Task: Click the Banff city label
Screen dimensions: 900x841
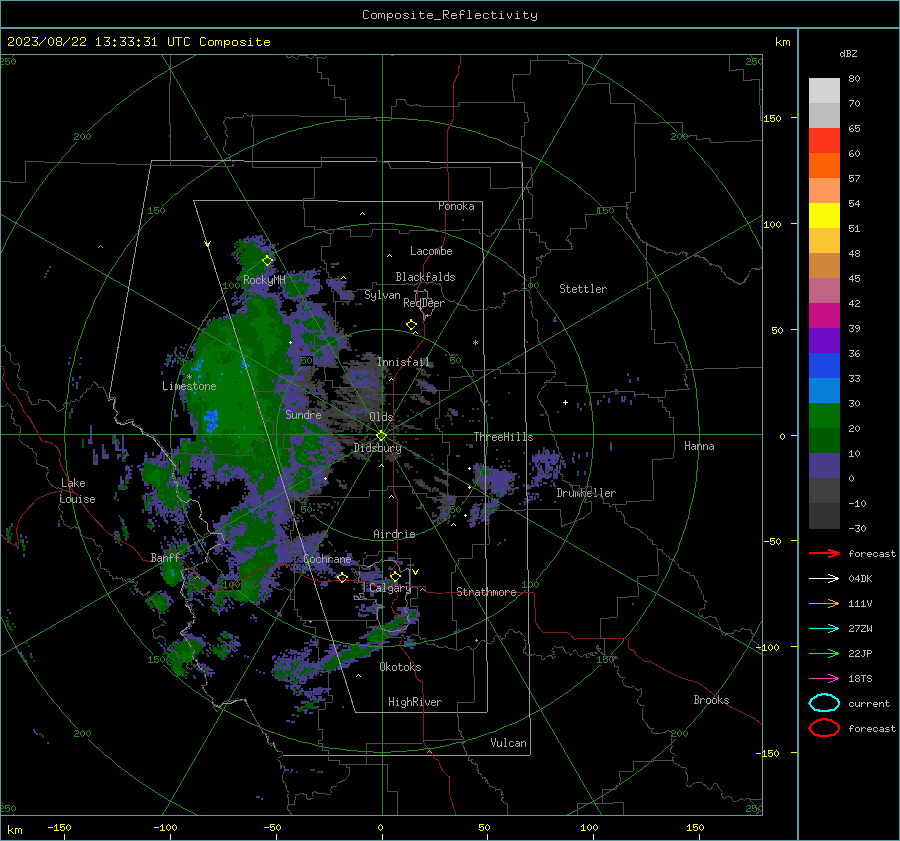Action: coord(165,557)
